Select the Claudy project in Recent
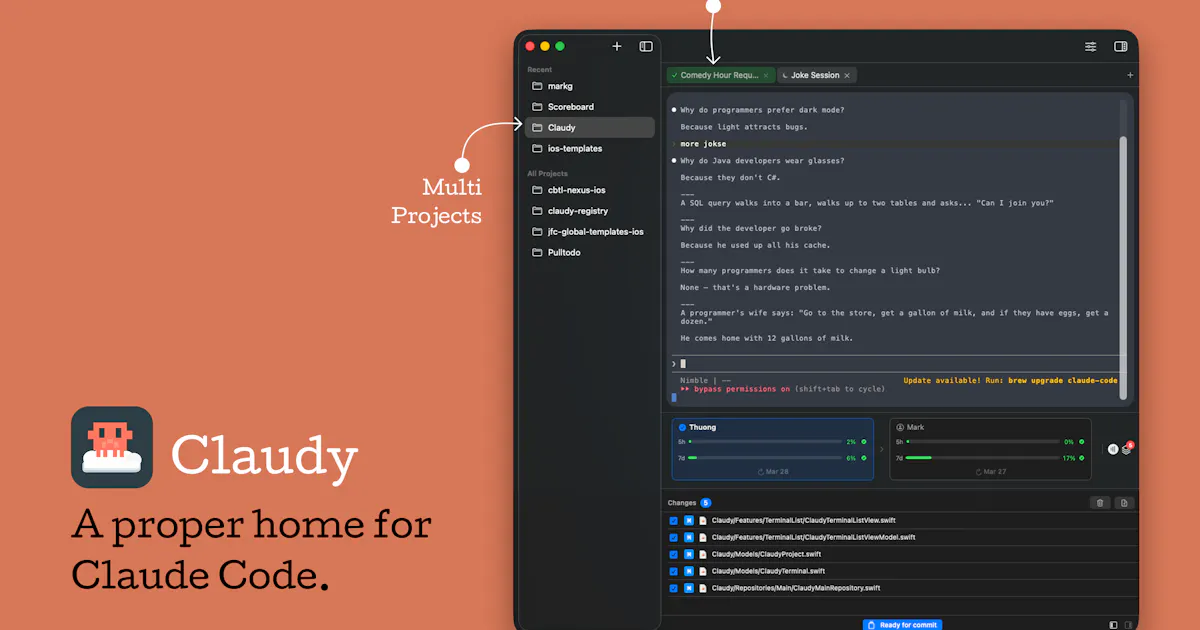This screenshot has height=630, width=1200. 589,128
